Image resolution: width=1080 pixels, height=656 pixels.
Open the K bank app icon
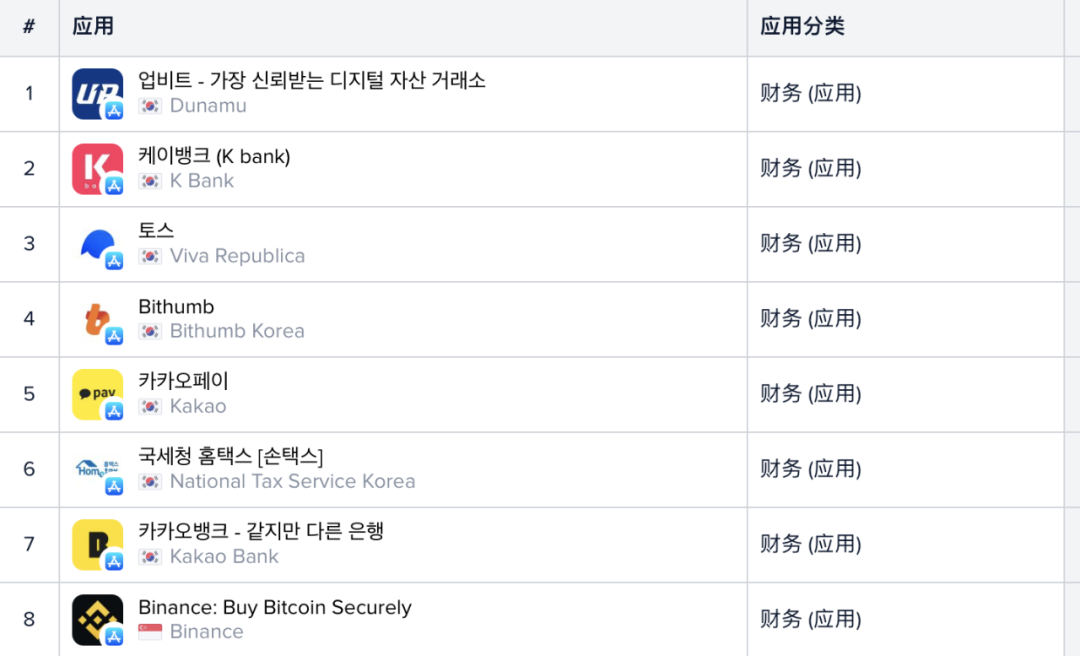pyautogui.click(x=98, y=169)
